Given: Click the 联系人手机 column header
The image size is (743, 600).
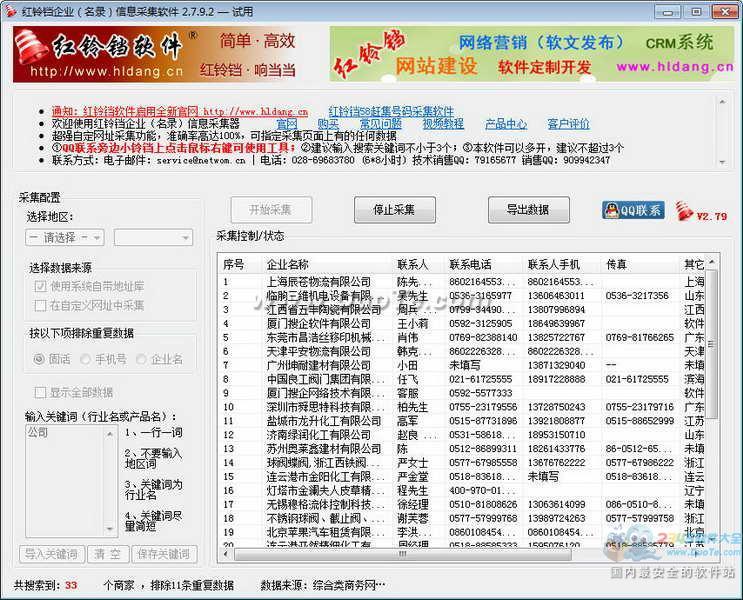Looking at the screenshot, I should coord(562,264).
